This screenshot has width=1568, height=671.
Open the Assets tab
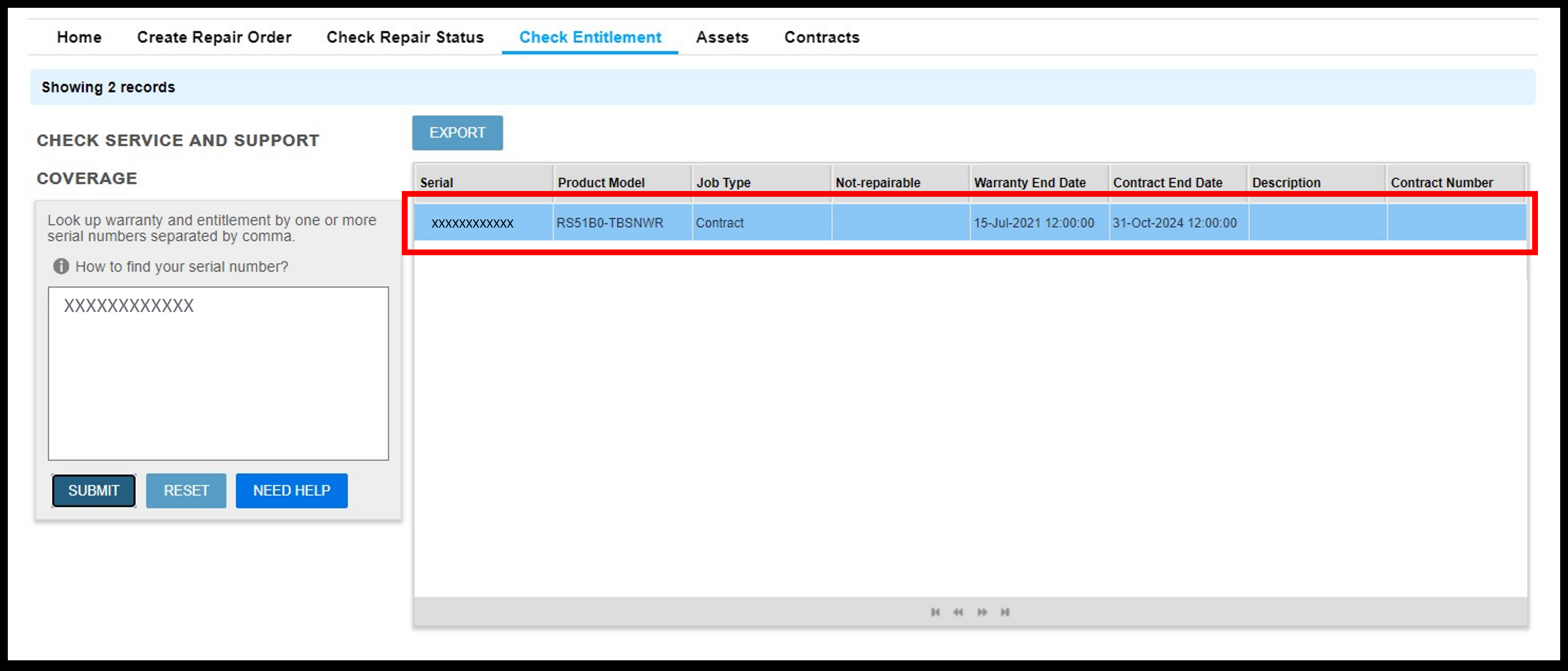[x=723, y=37]
